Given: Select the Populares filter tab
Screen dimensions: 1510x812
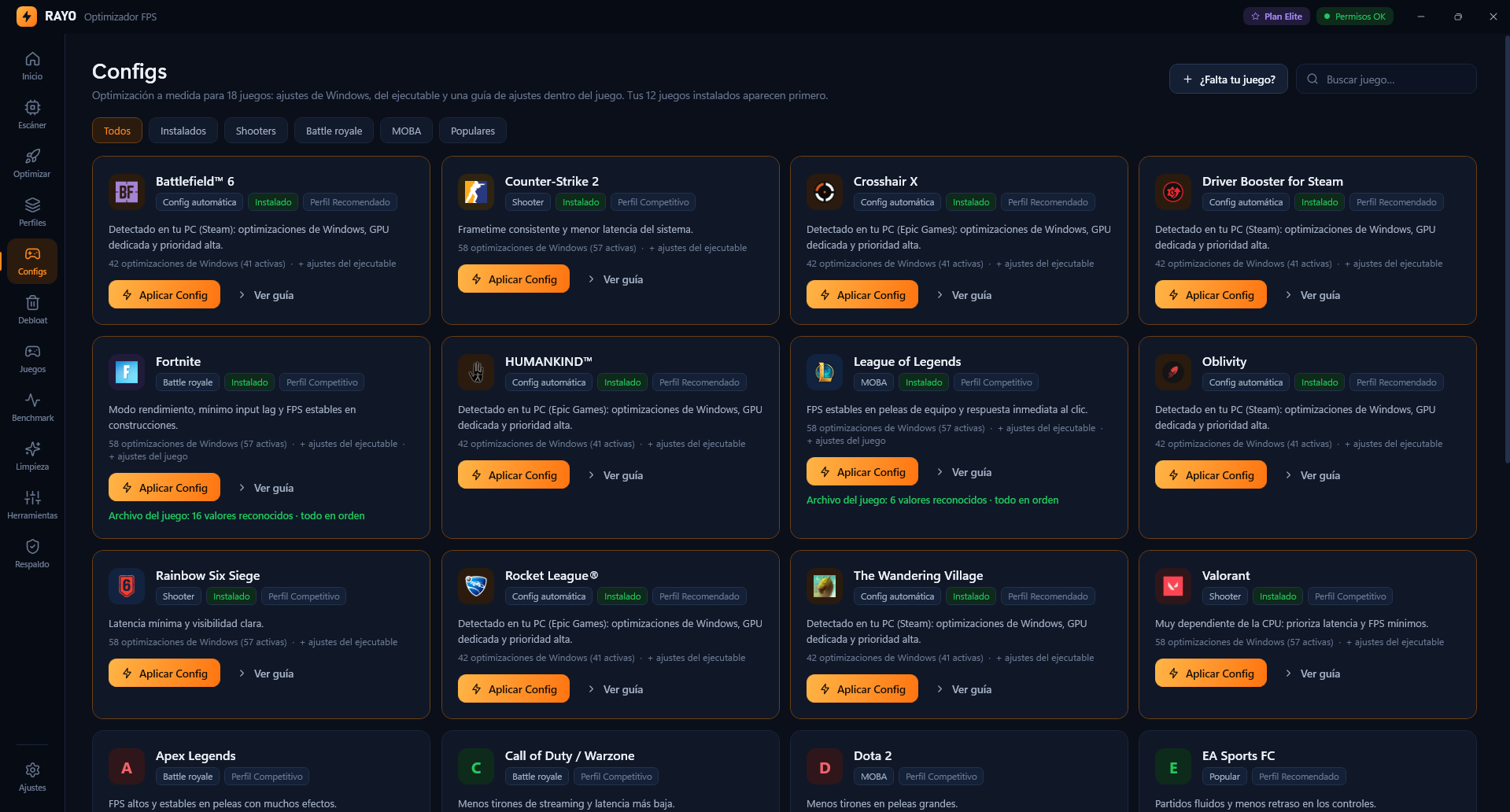Looking at the screenshot, I should pyautogui.click(x=473, y=131).
